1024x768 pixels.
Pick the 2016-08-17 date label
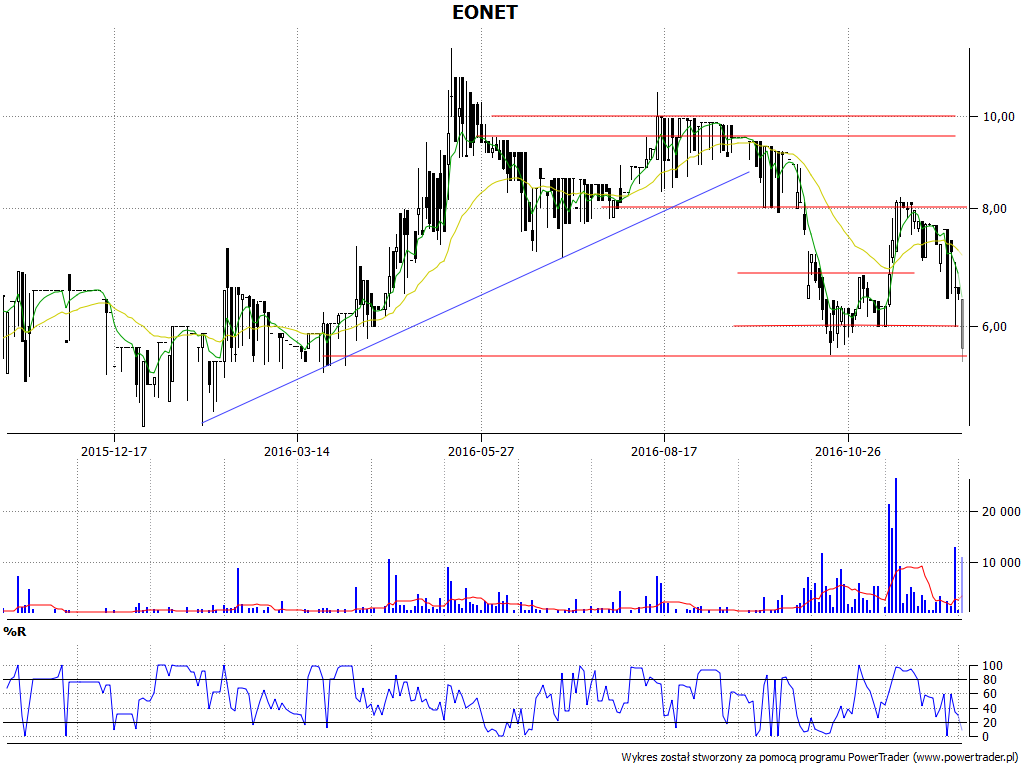pyautogui.click(x=664, y=451)
